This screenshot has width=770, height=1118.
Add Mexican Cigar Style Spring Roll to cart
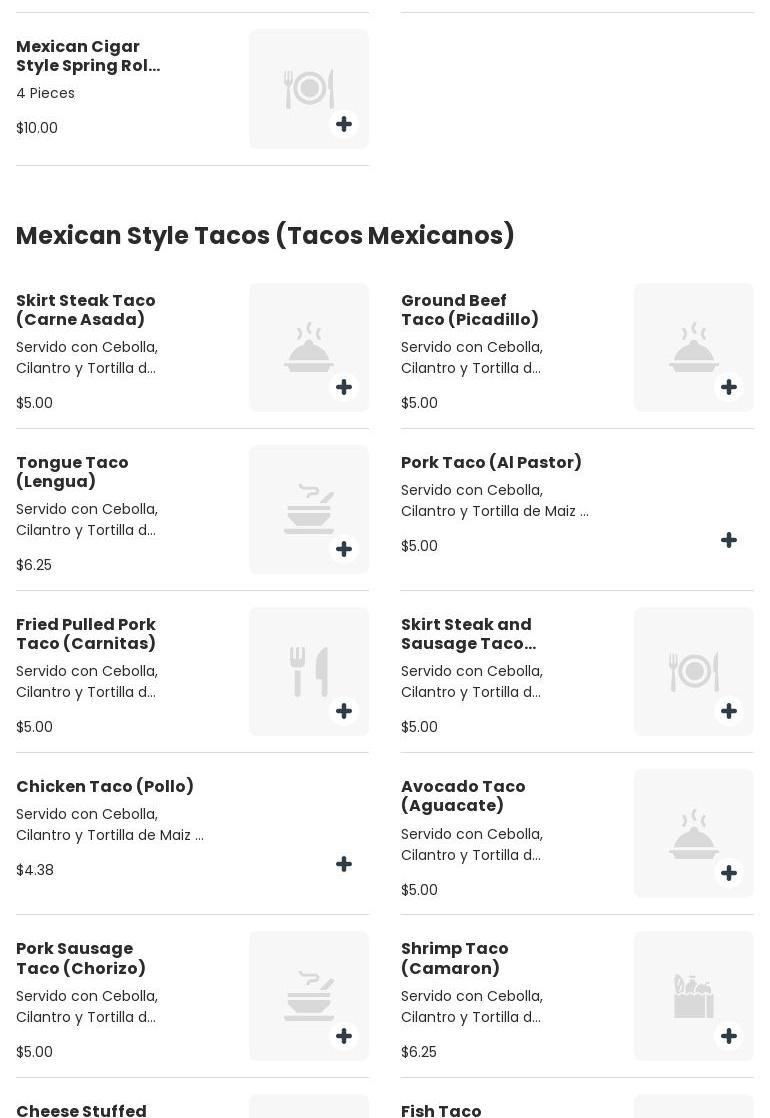[x=344, y=124]
